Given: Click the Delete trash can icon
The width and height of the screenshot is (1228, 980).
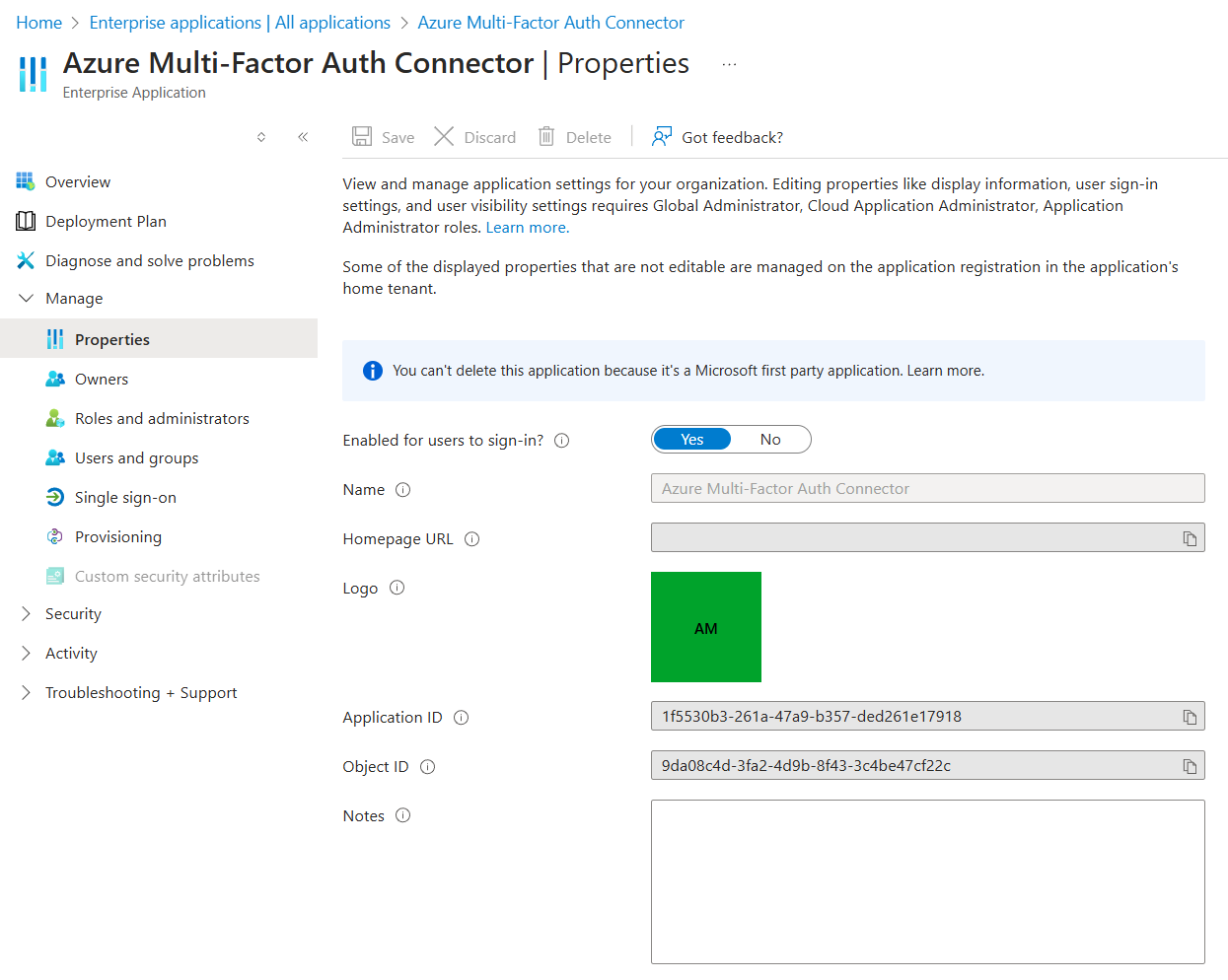Looking at the screenshot, I should click(x=546, y=136).
